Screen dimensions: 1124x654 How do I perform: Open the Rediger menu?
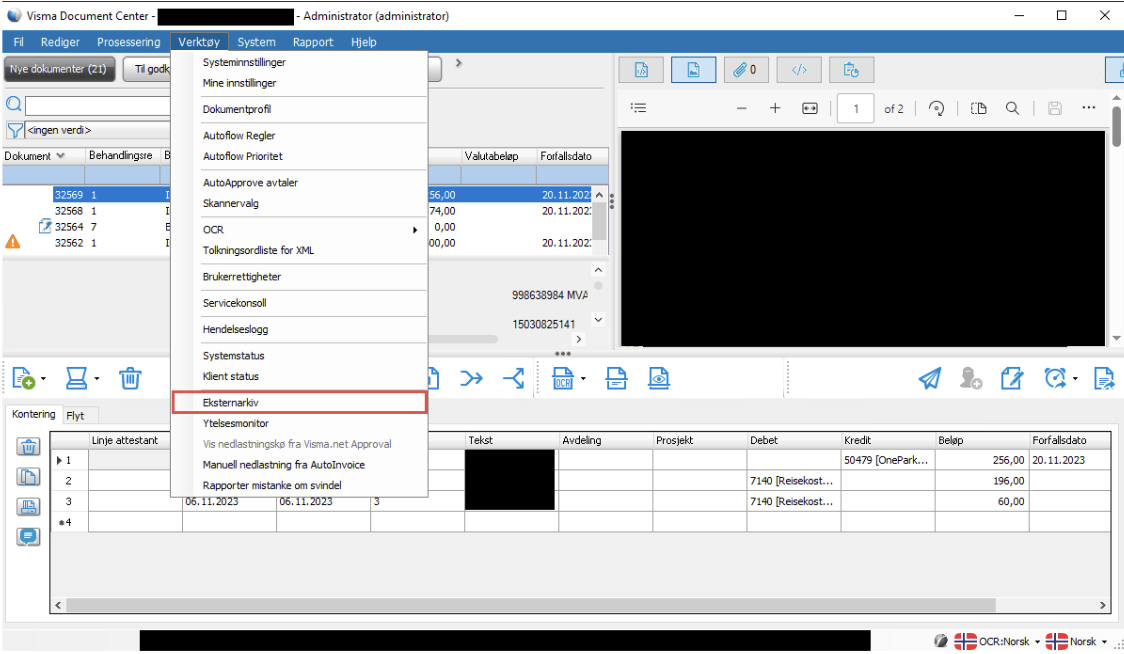60,42
